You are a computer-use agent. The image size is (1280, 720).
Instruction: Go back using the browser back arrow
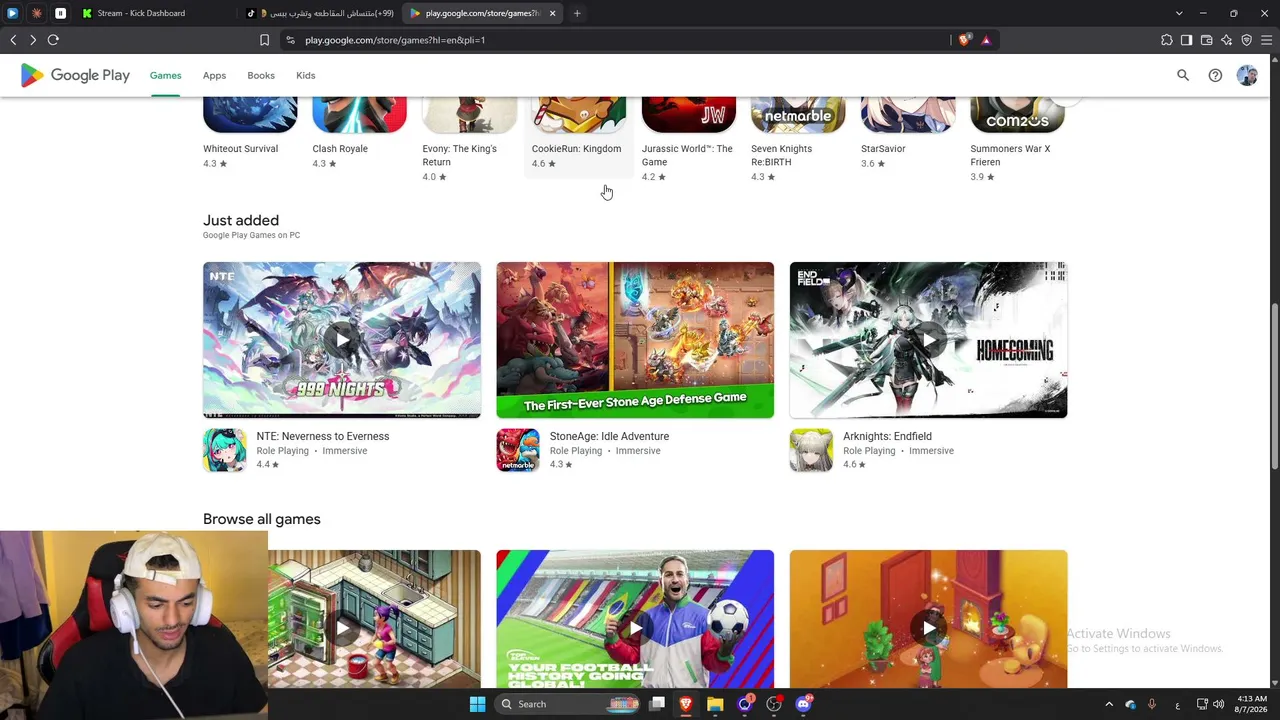13,40
